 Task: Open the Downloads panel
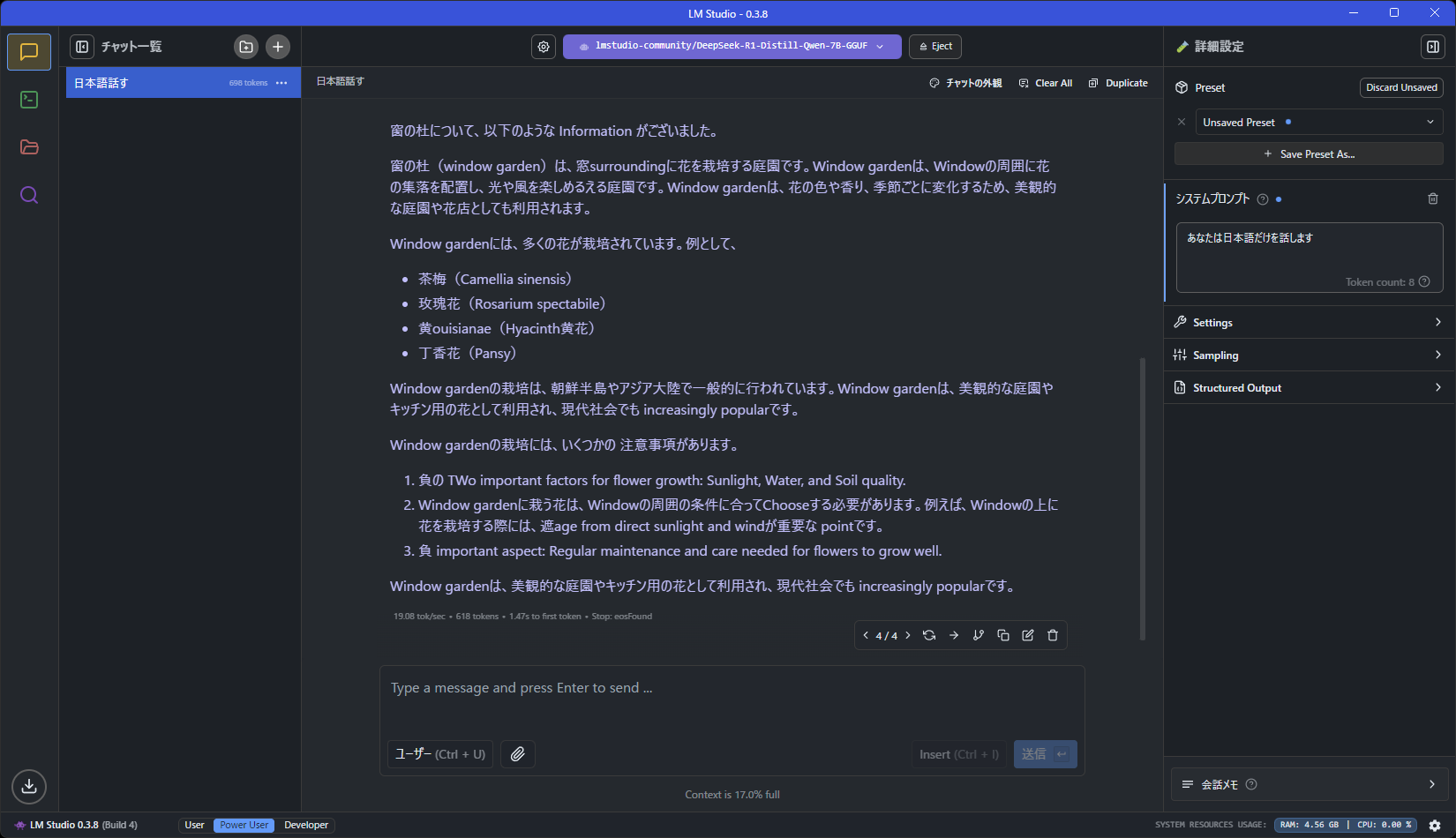click(x=28, y=786)
